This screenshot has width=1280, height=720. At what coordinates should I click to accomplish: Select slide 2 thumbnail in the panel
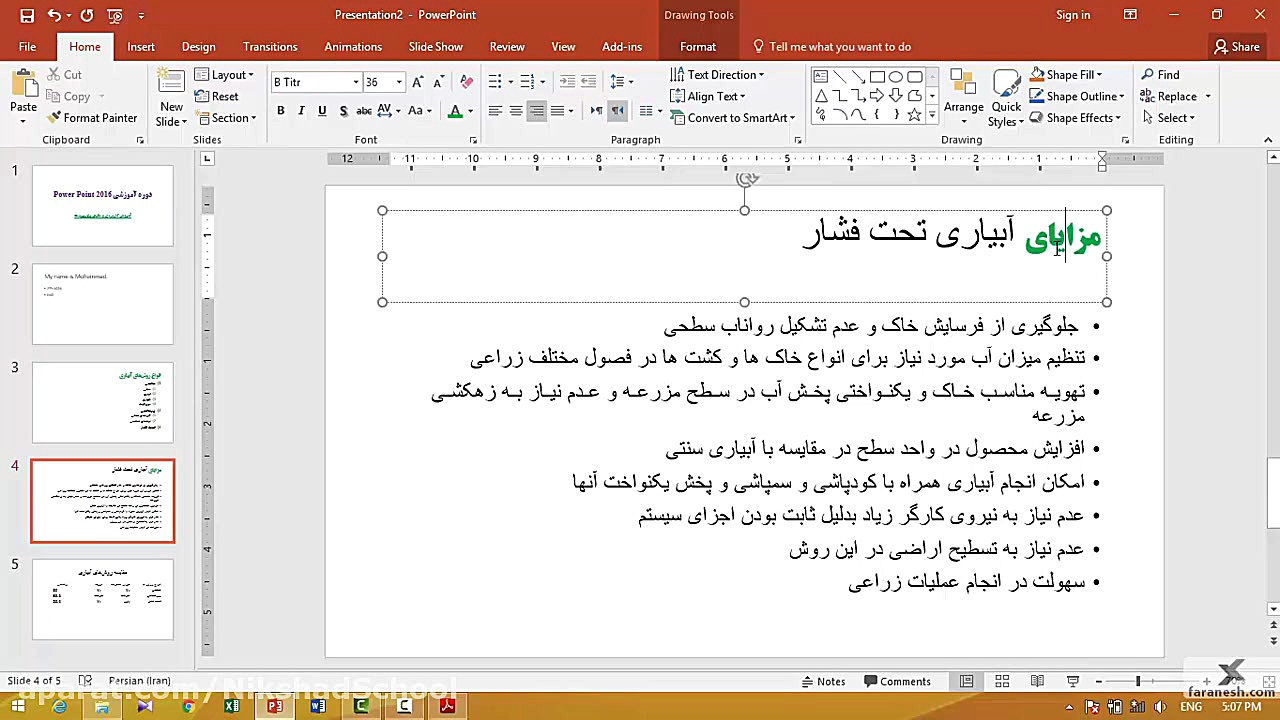(102, 304)
